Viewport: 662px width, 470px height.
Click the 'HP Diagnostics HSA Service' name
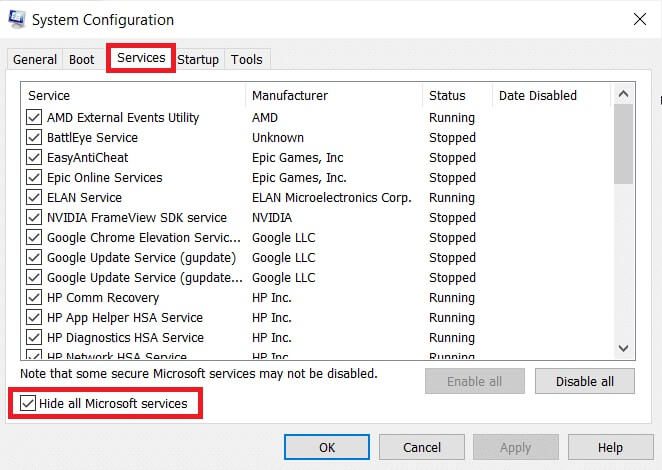point(125,338)
